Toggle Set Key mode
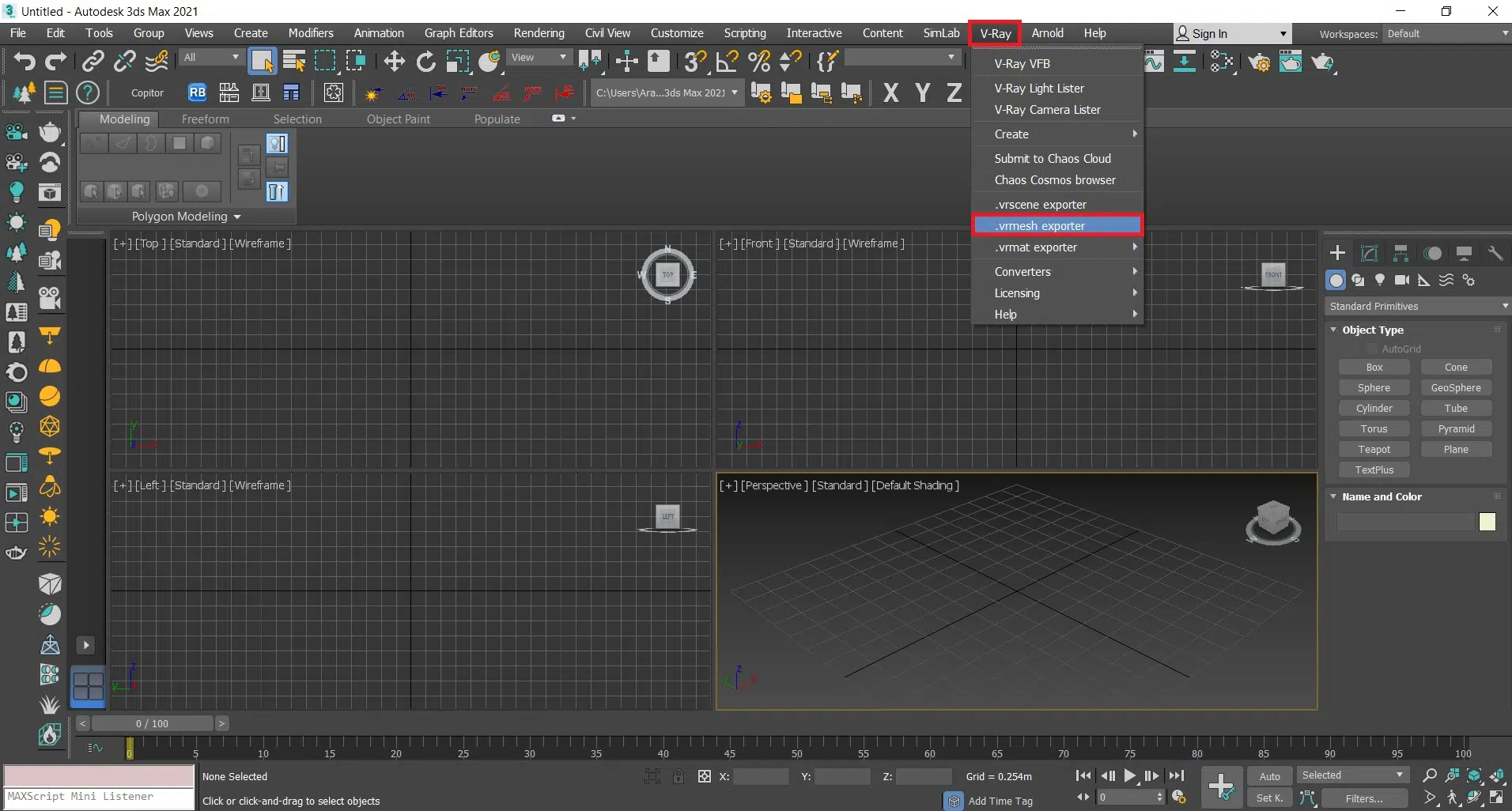Image resolution: width=1512 pixels, height=811 pixels. point(1269,798)
